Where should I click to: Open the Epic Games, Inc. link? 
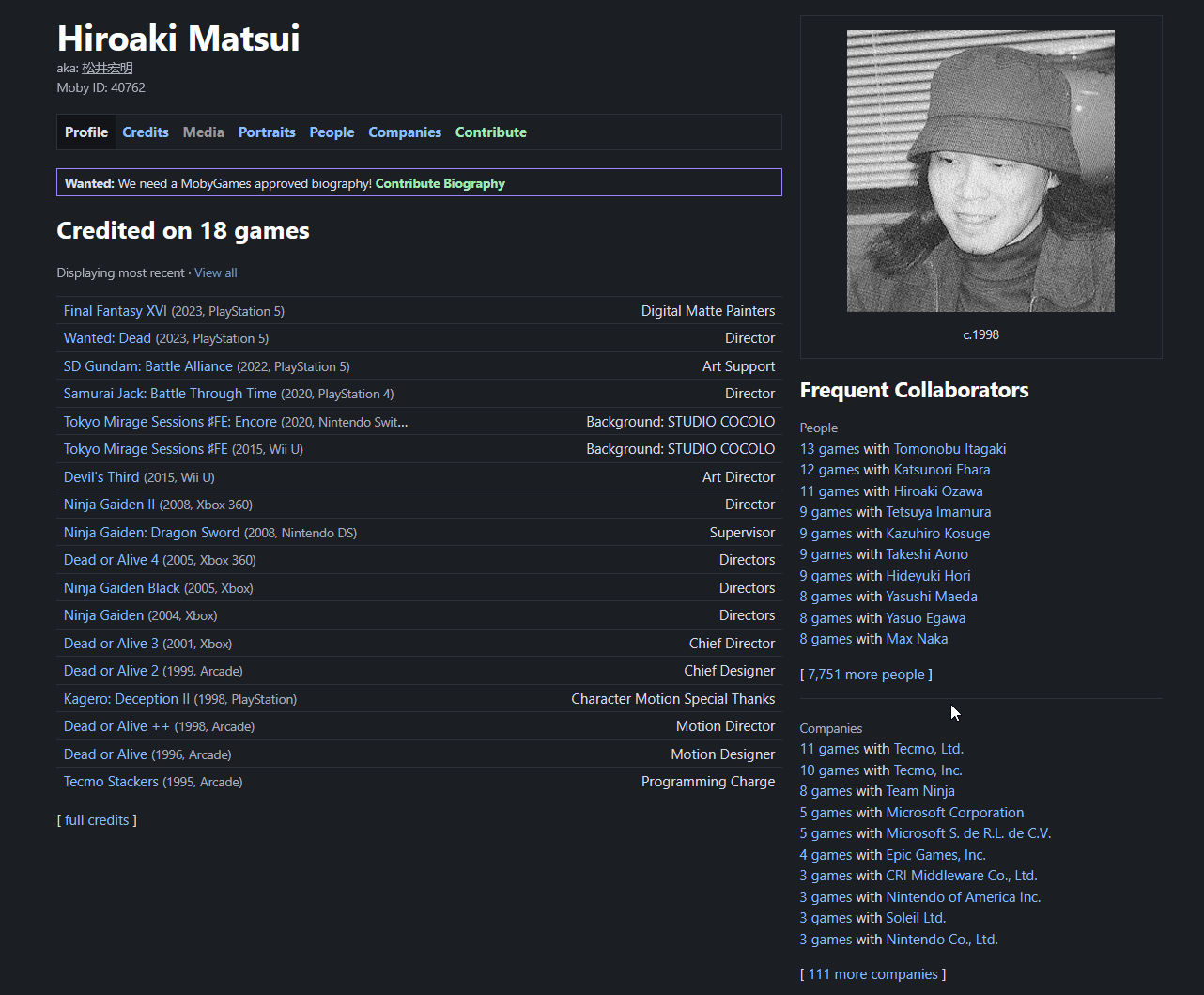coord(936,855)
